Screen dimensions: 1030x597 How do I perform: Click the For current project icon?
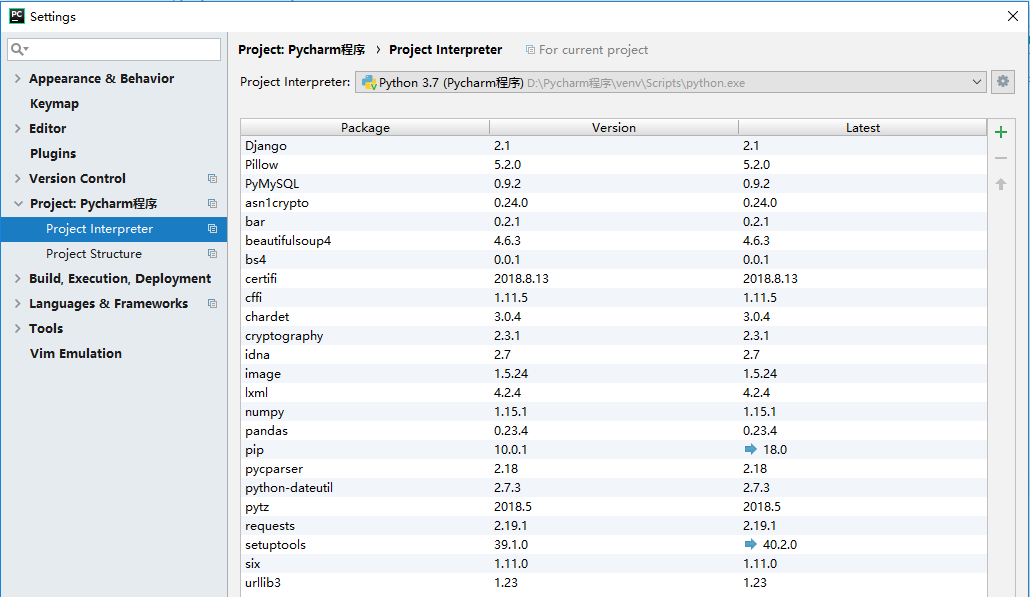[530, 50]
